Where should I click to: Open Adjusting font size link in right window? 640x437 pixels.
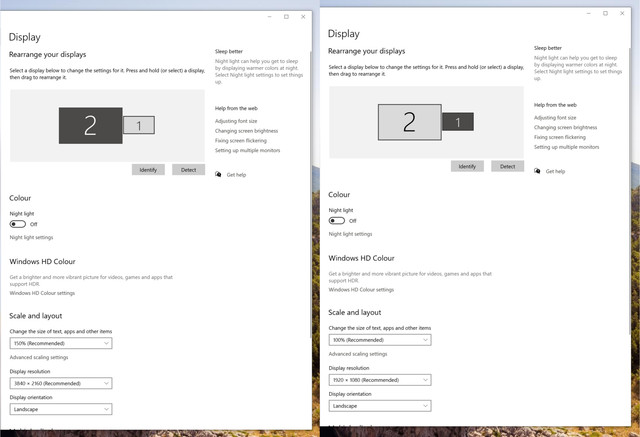(555, 118)
